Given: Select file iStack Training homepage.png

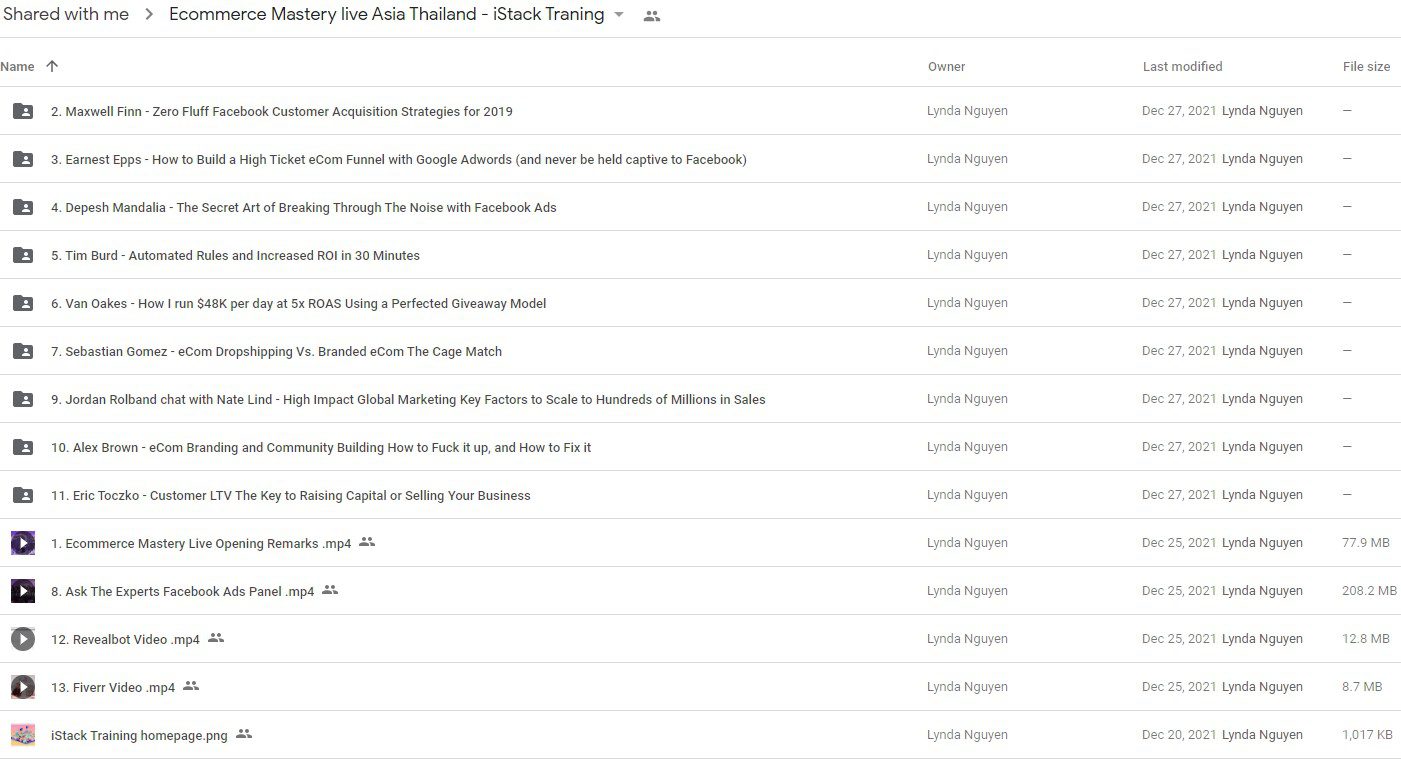Looking at the screenshot, I should point(139,736).
